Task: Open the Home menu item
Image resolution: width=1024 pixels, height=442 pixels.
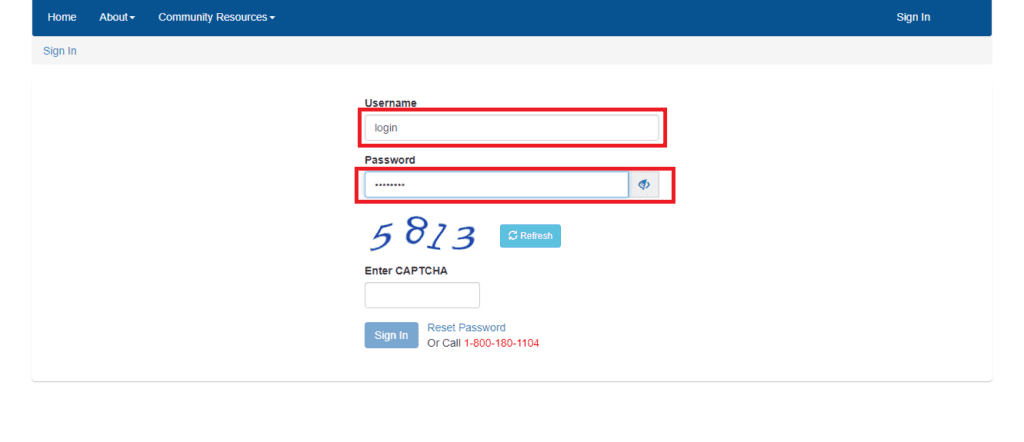Action: tap(62, 17)
